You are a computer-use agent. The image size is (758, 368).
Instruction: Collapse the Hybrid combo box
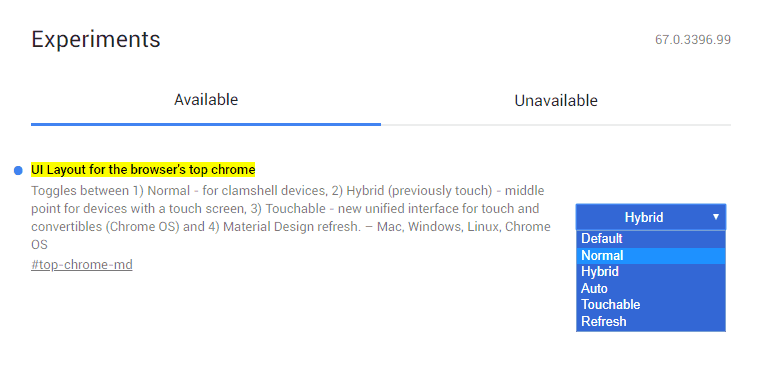point(651,217)
